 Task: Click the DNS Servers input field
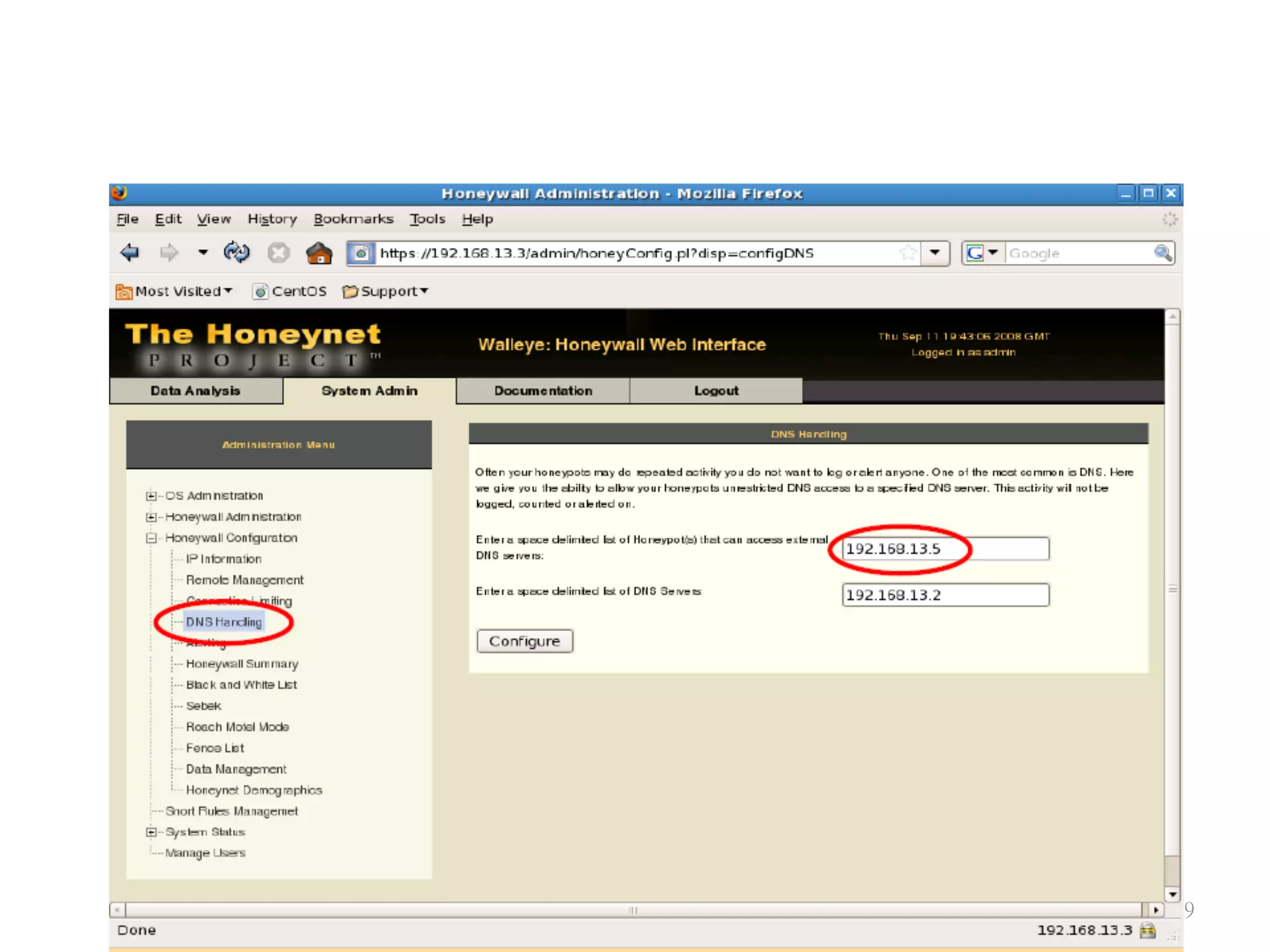[945, 595]
